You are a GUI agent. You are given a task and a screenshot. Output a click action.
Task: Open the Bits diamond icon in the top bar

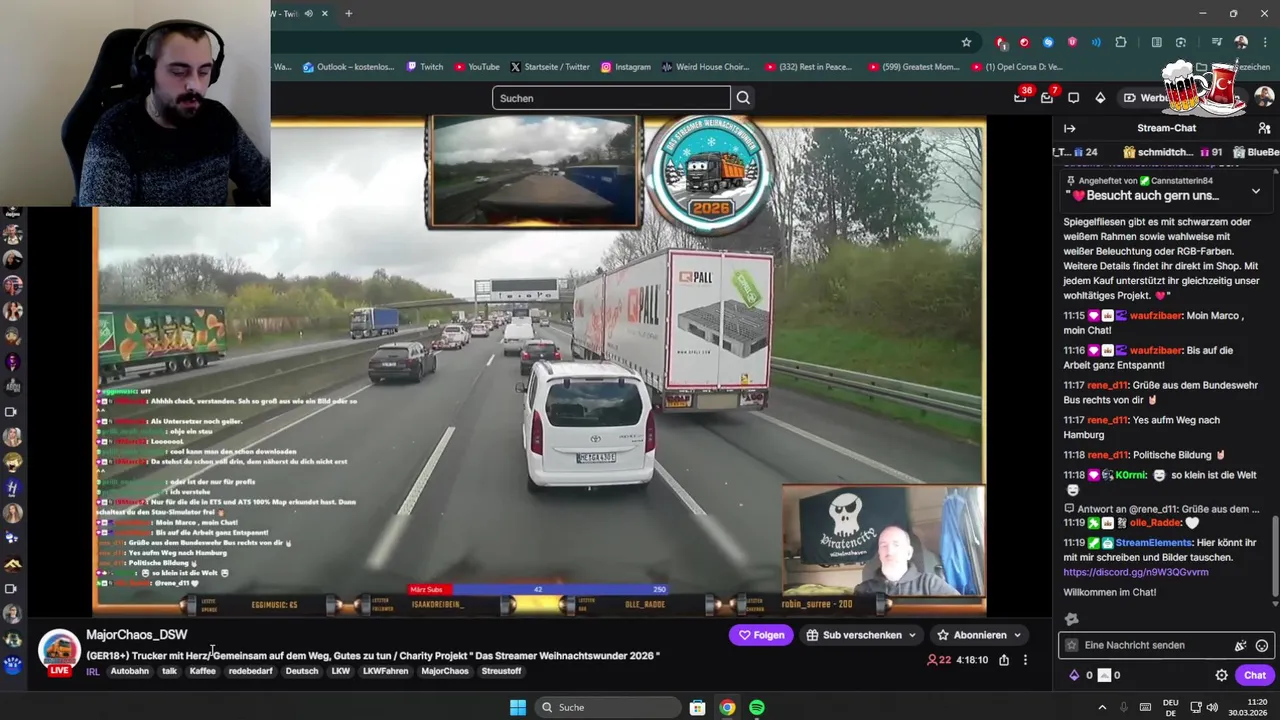pyautogui.click(x=1100, y=98)
